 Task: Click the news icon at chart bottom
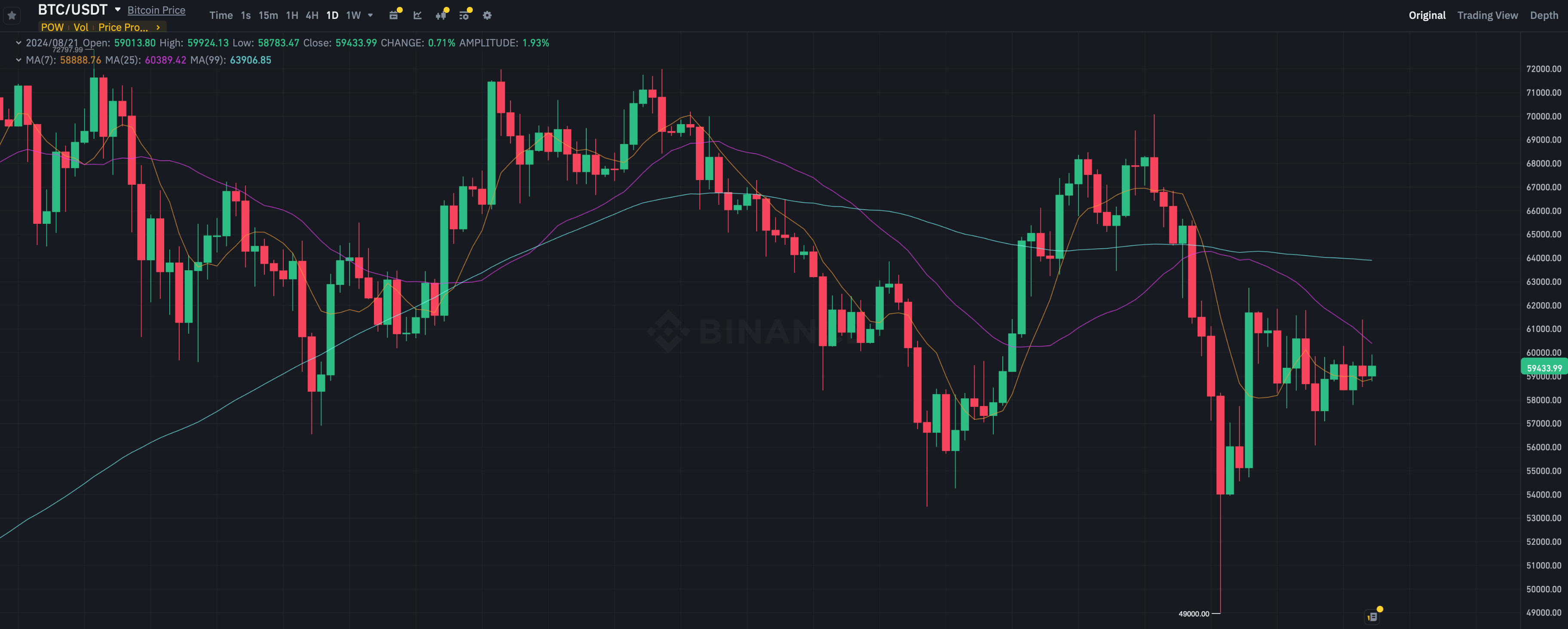click(1372, 616)
